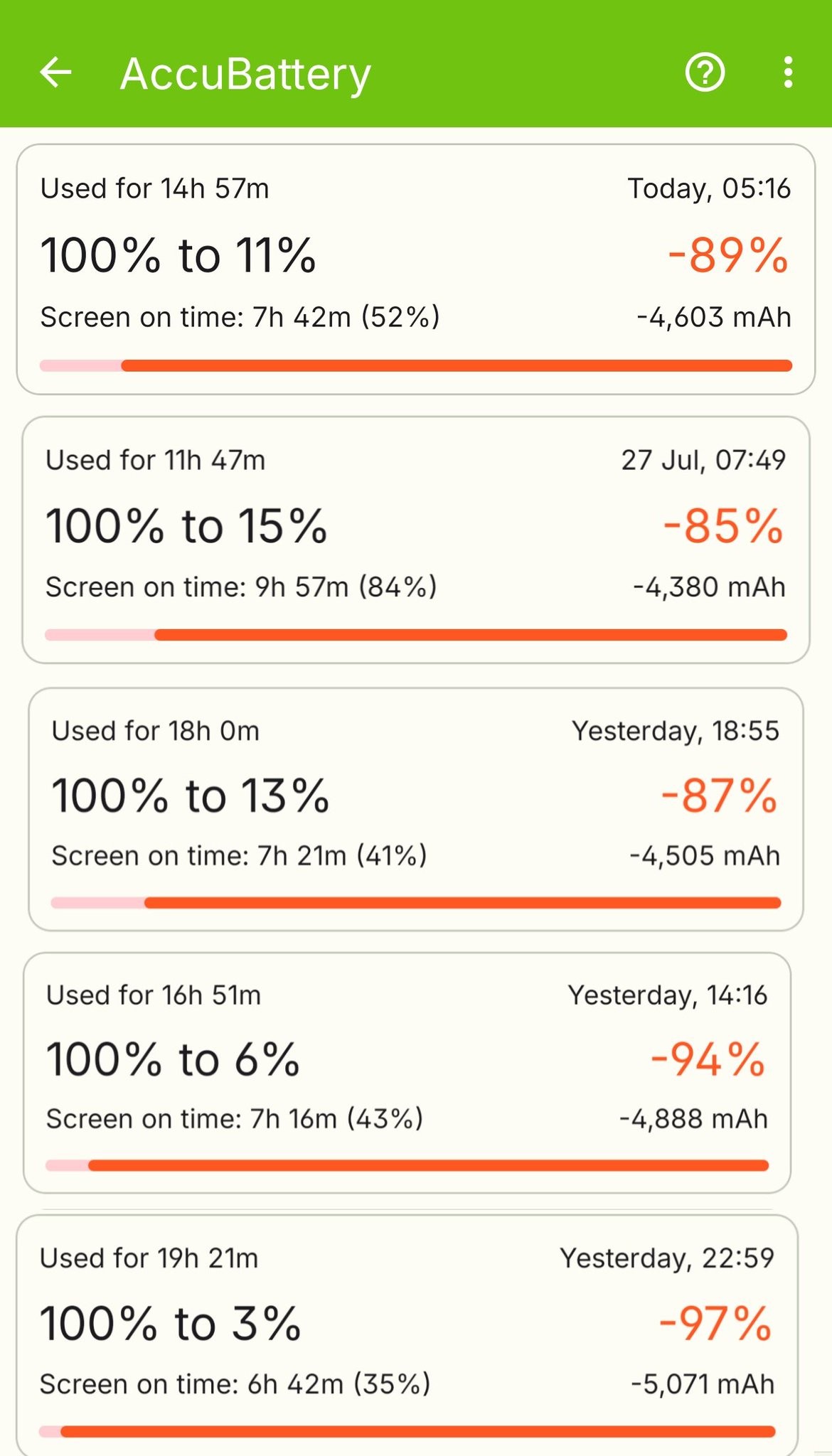Viewport: 832px width, 1456px height.
Task: Tap Screen on time: 7h 16m (43%)
Action: point(235,1119)
